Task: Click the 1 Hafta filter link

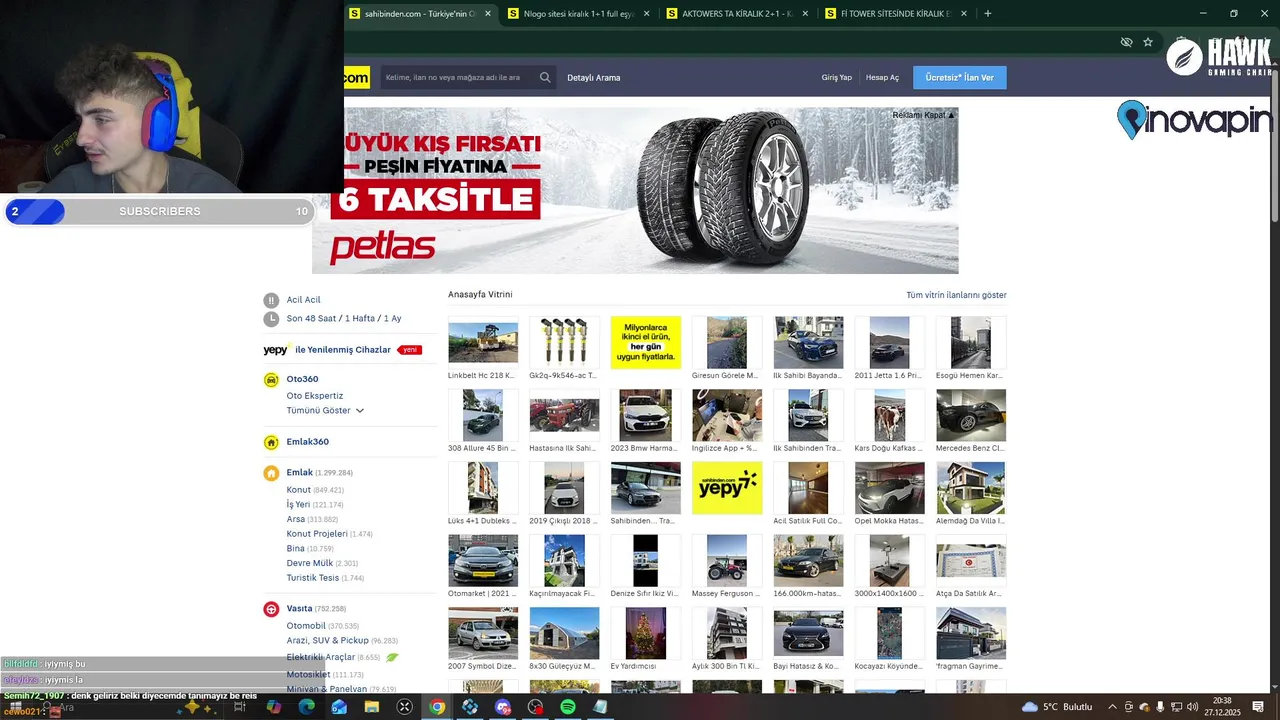Action: [x=360, y=319]
